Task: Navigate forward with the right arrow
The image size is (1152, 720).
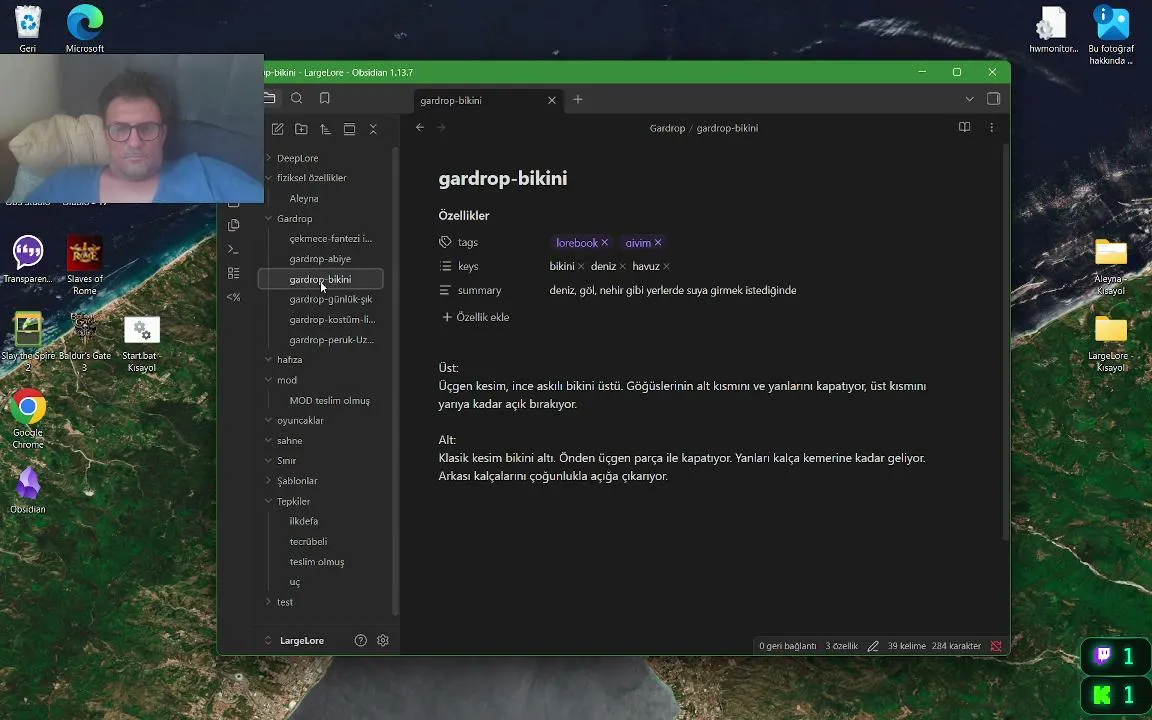Action: [442, 128]
